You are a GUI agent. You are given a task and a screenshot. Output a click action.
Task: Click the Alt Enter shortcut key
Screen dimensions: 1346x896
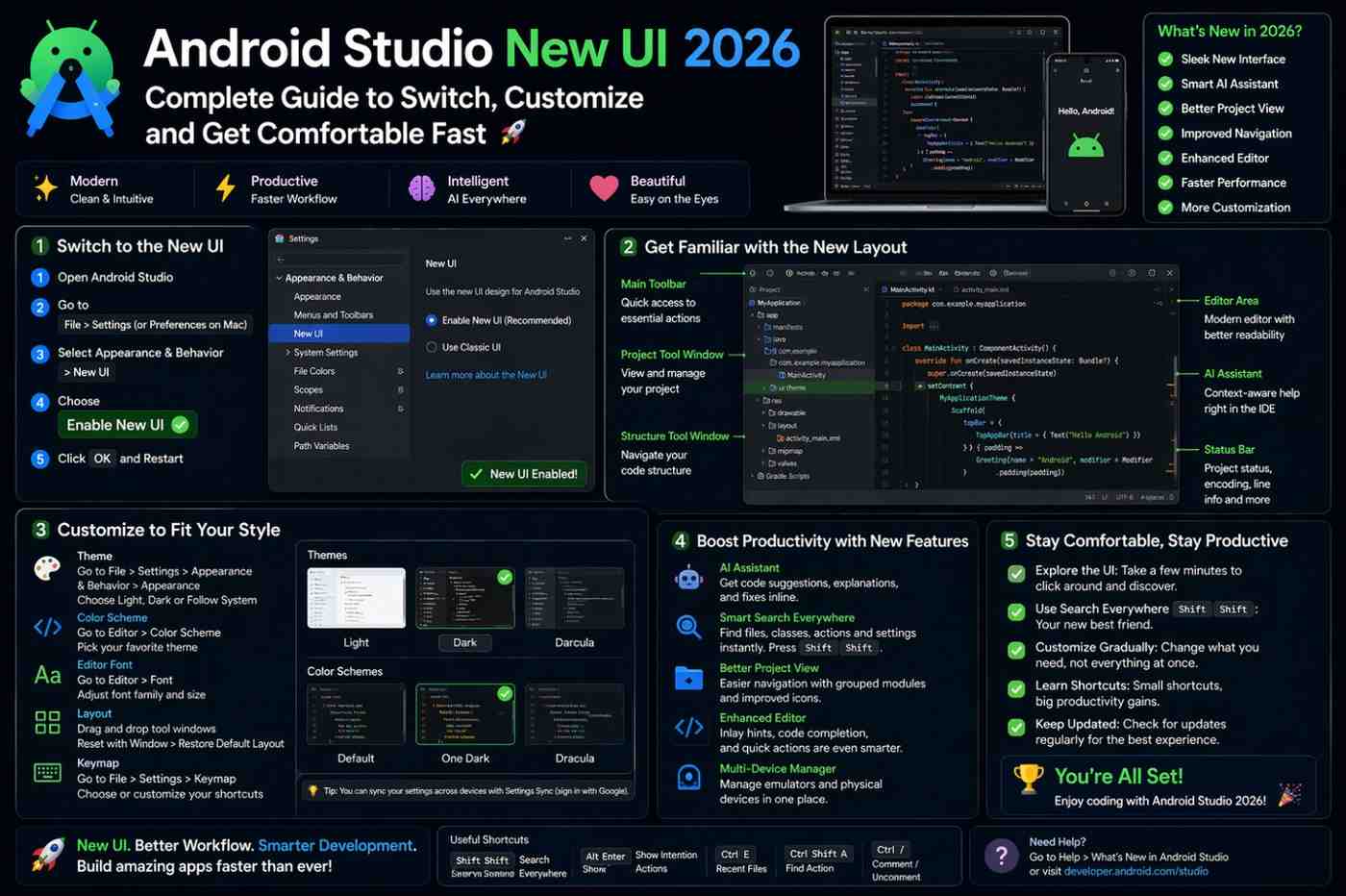pos(605,856)
